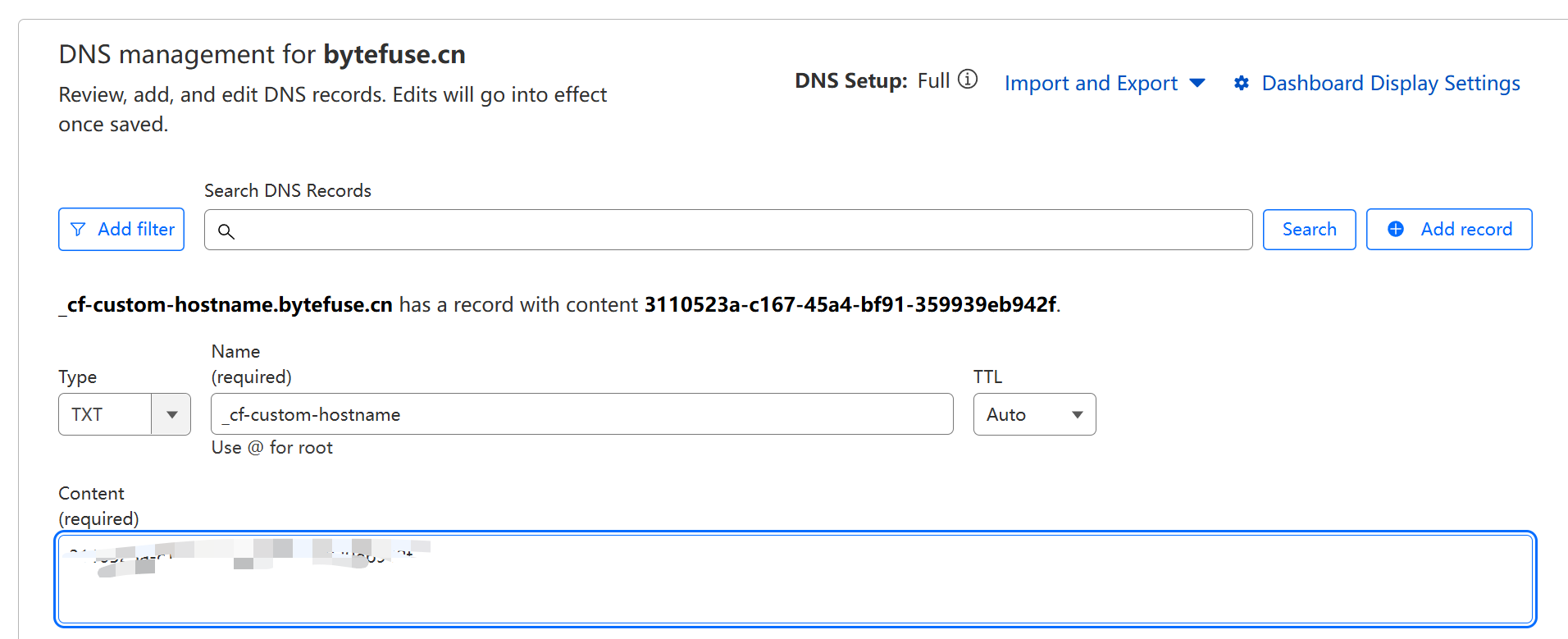1568x639 pixels.
Task: Click the funnel icon in Add filter
Action: pos(78,230)
